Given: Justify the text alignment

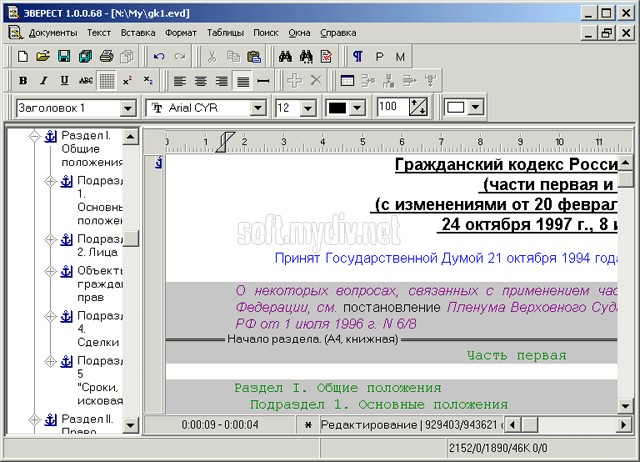Looking at the screenshot, I should click(243, 81).
